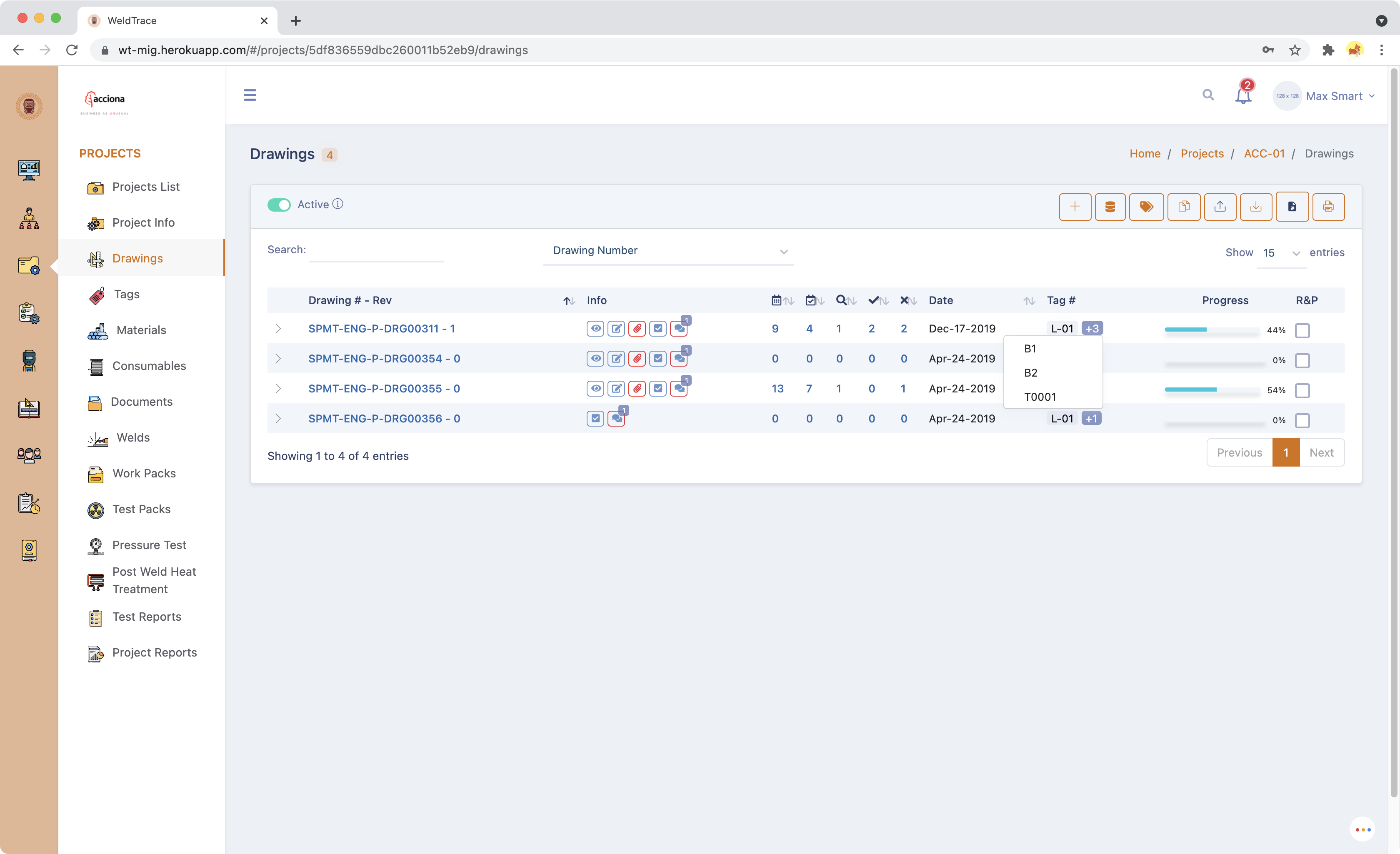Screen dimensions: 1400x854
Task: Click check-square icon for SPMT-ENG-P-DRG00311
Action: coord(658,328)
